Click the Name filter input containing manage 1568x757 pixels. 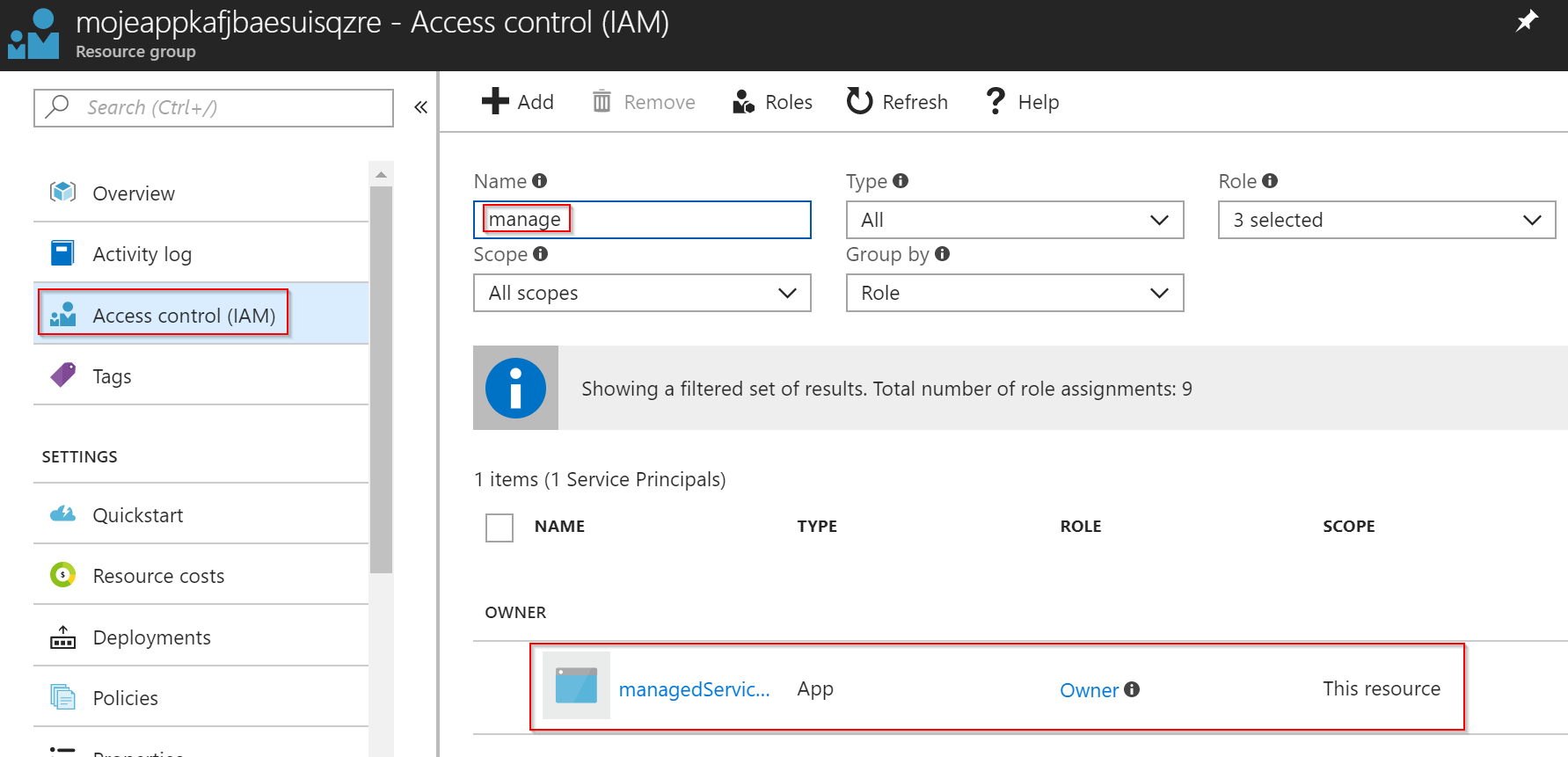click(642, 220)
